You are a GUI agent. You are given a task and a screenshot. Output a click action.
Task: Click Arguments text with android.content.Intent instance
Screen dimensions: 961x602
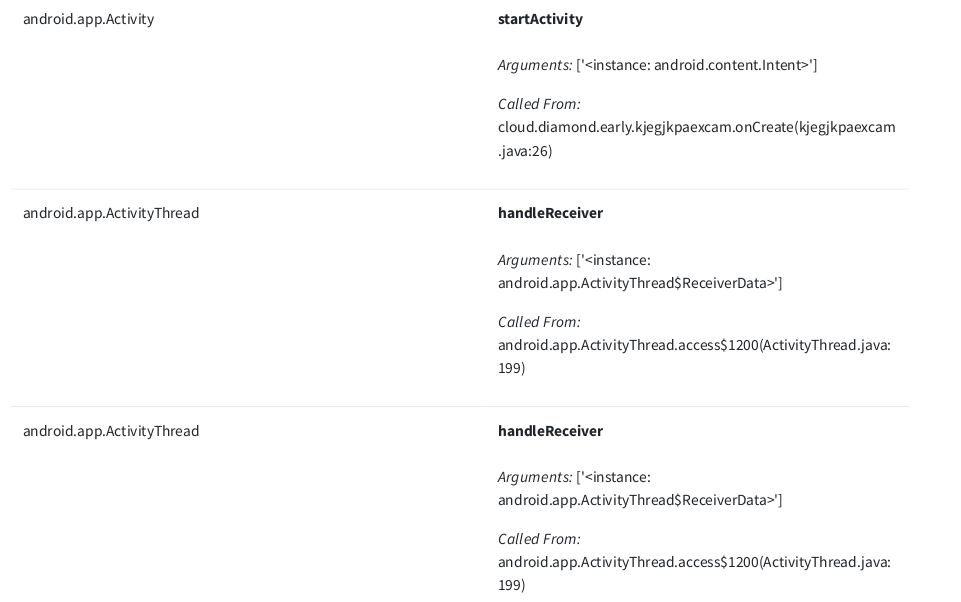[657, 65]
